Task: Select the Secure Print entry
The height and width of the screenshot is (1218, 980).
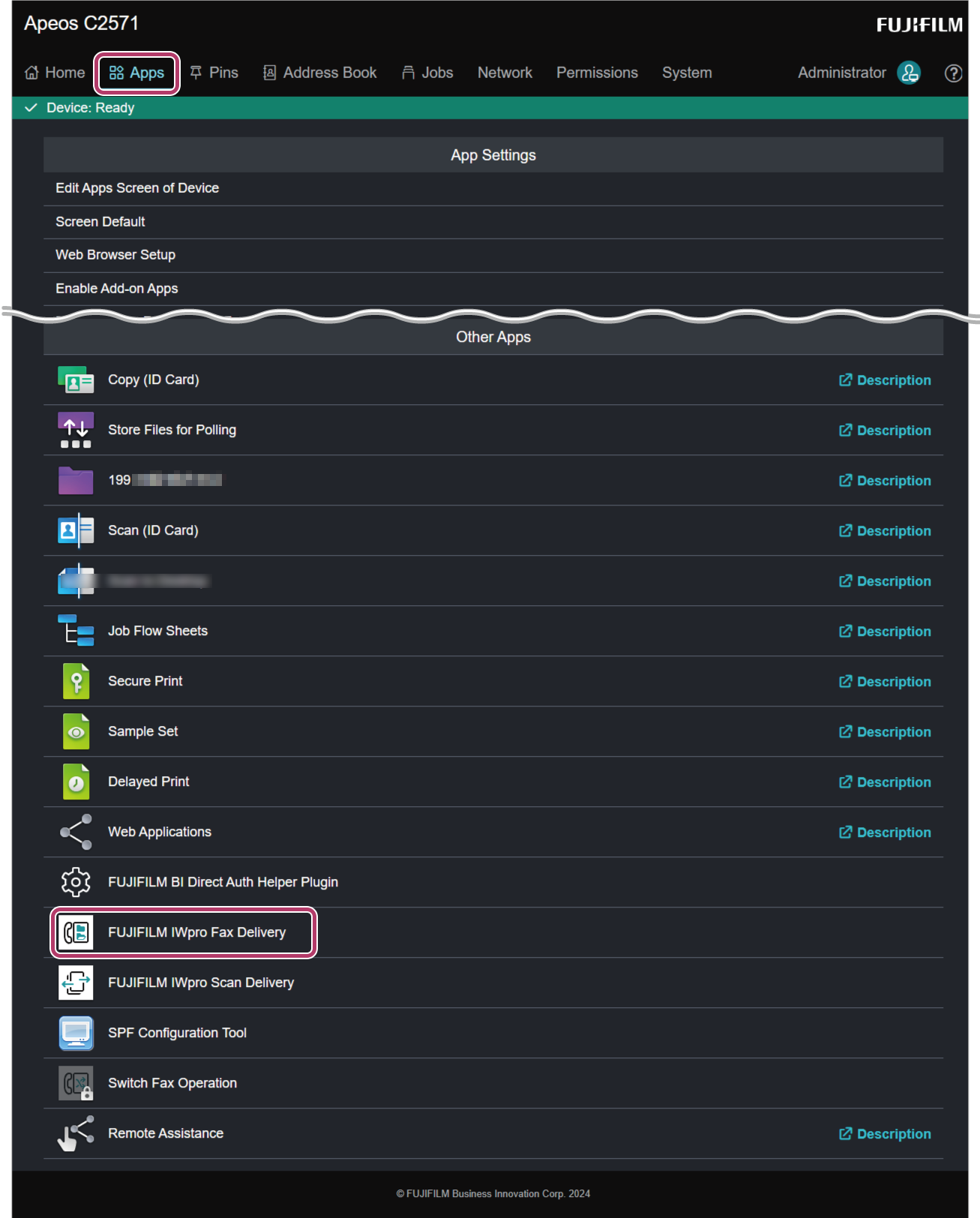Action: 145,681
